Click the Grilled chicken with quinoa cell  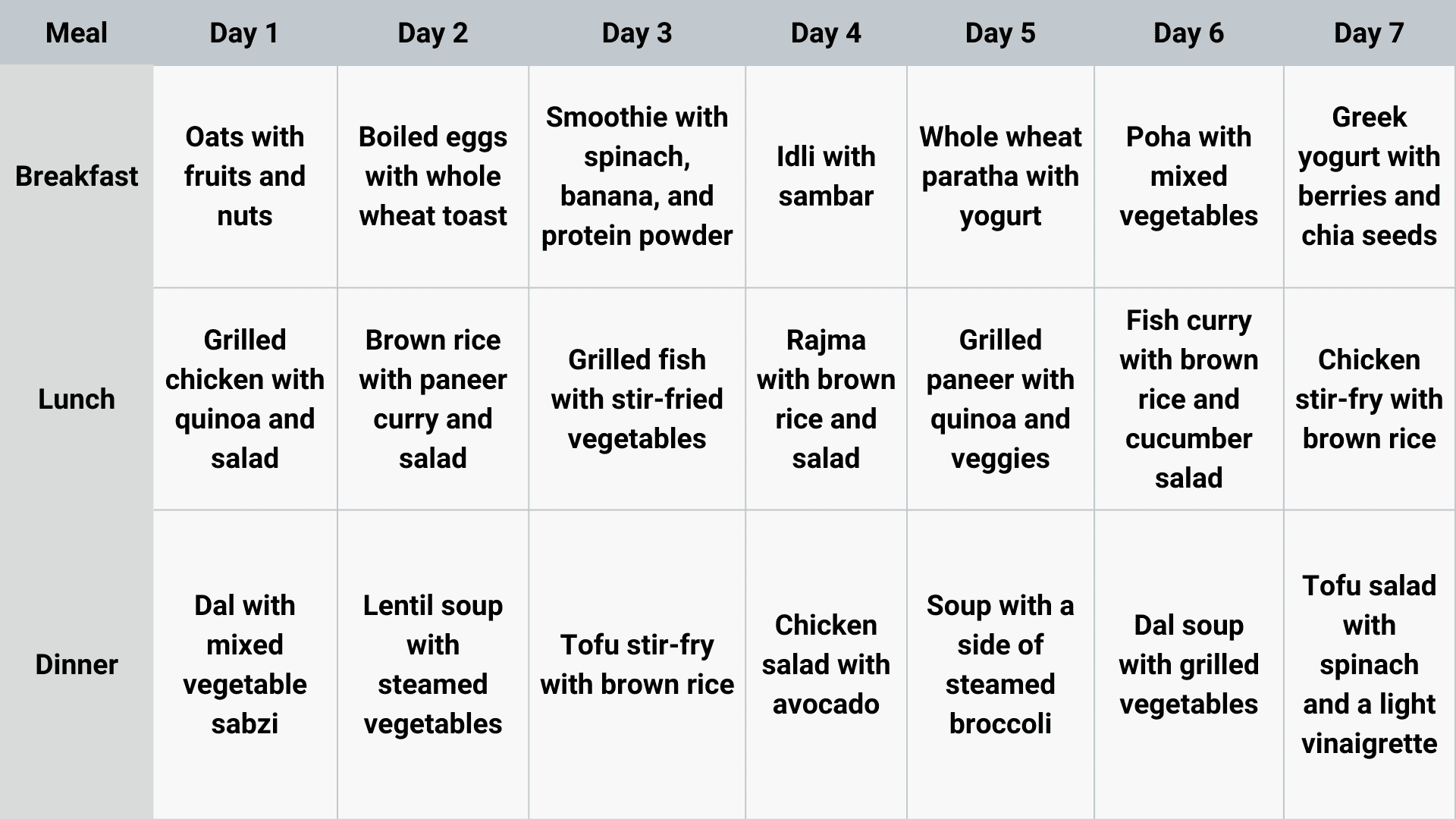coord(245,399)
